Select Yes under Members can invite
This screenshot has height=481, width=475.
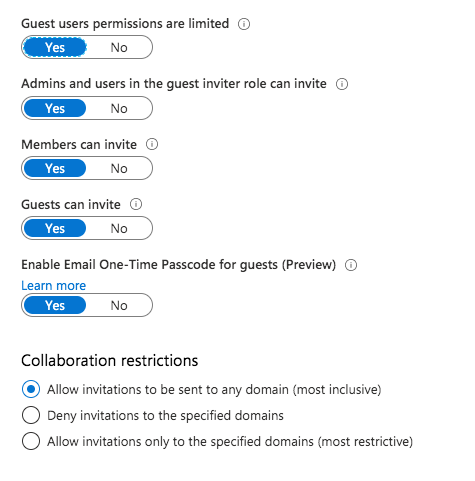(x=55, y=168)
